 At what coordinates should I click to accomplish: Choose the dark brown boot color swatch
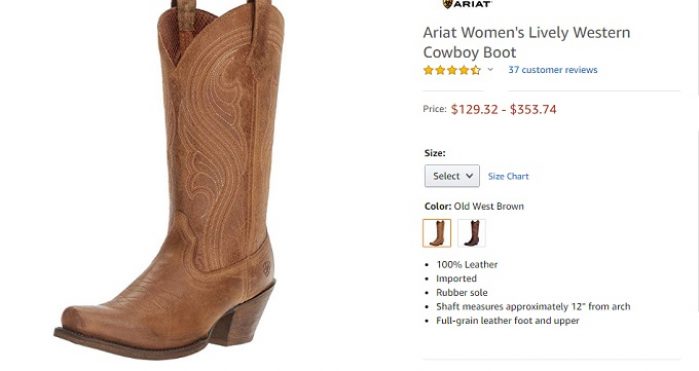coord(472,233)
